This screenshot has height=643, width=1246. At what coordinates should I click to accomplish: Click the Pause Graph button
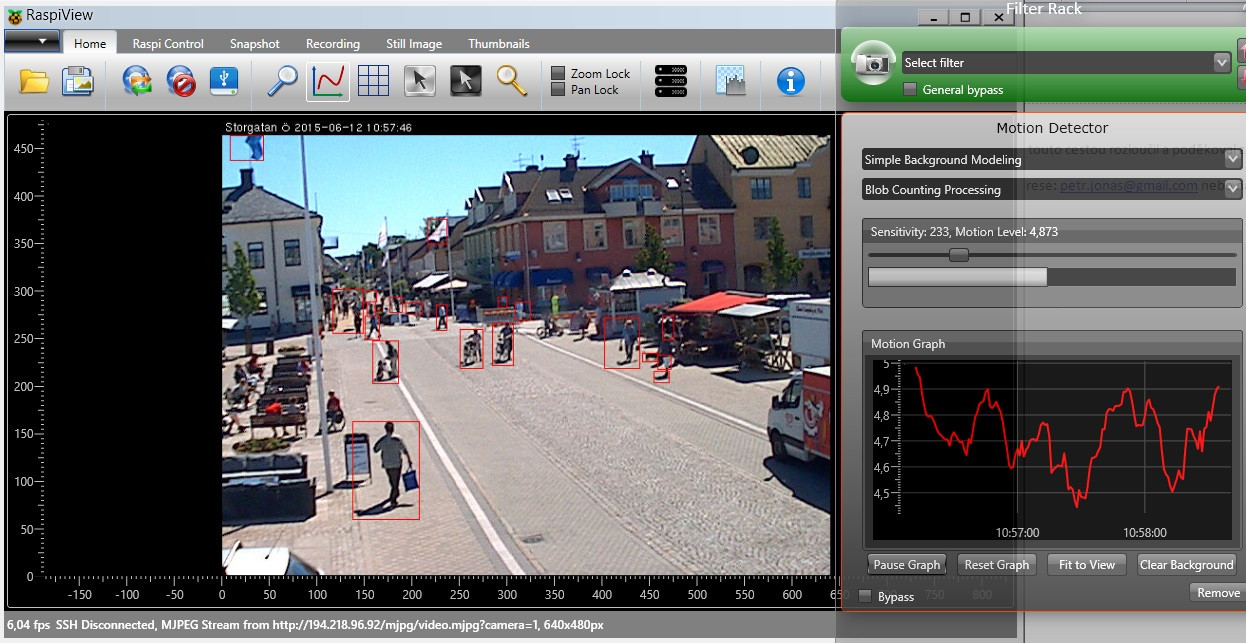click(x=907, y=565)
